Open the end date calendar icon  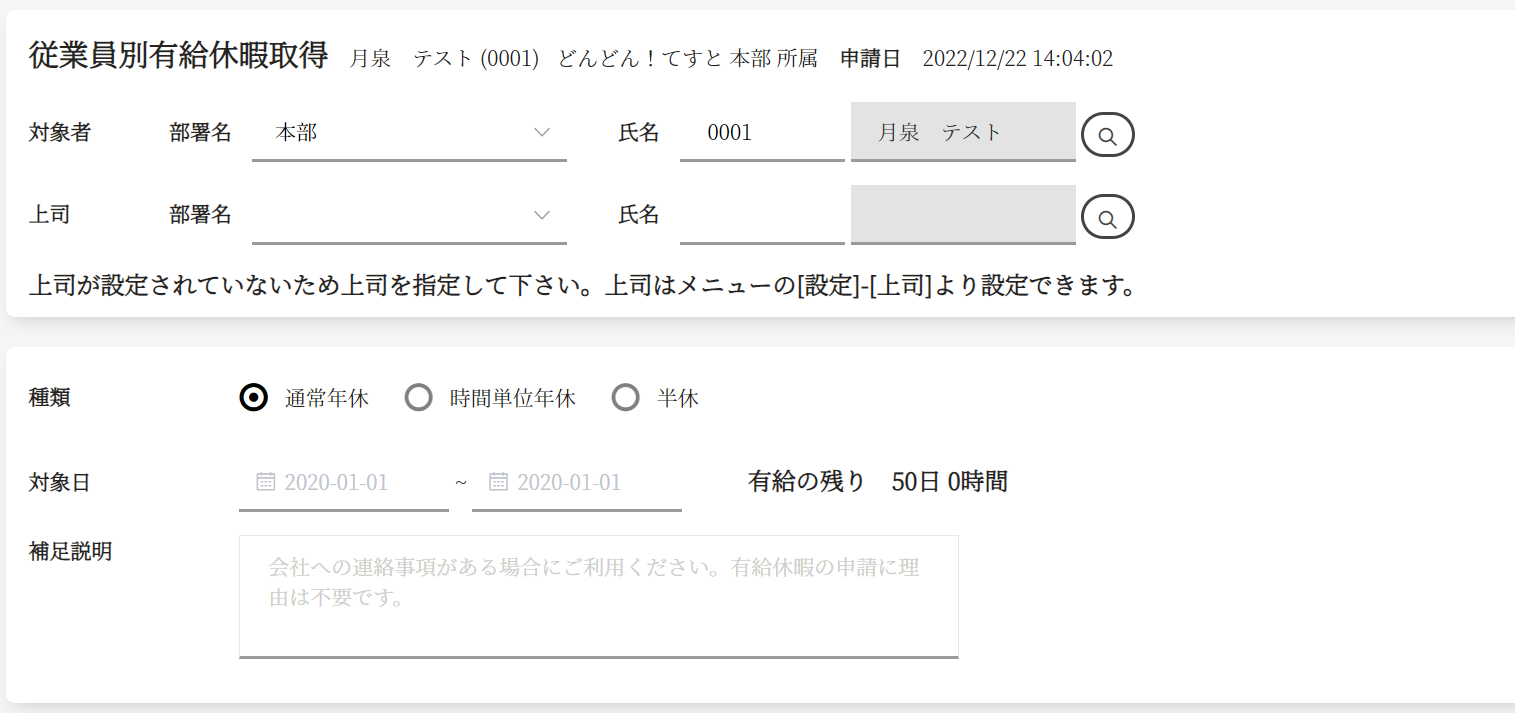(498, 482)
